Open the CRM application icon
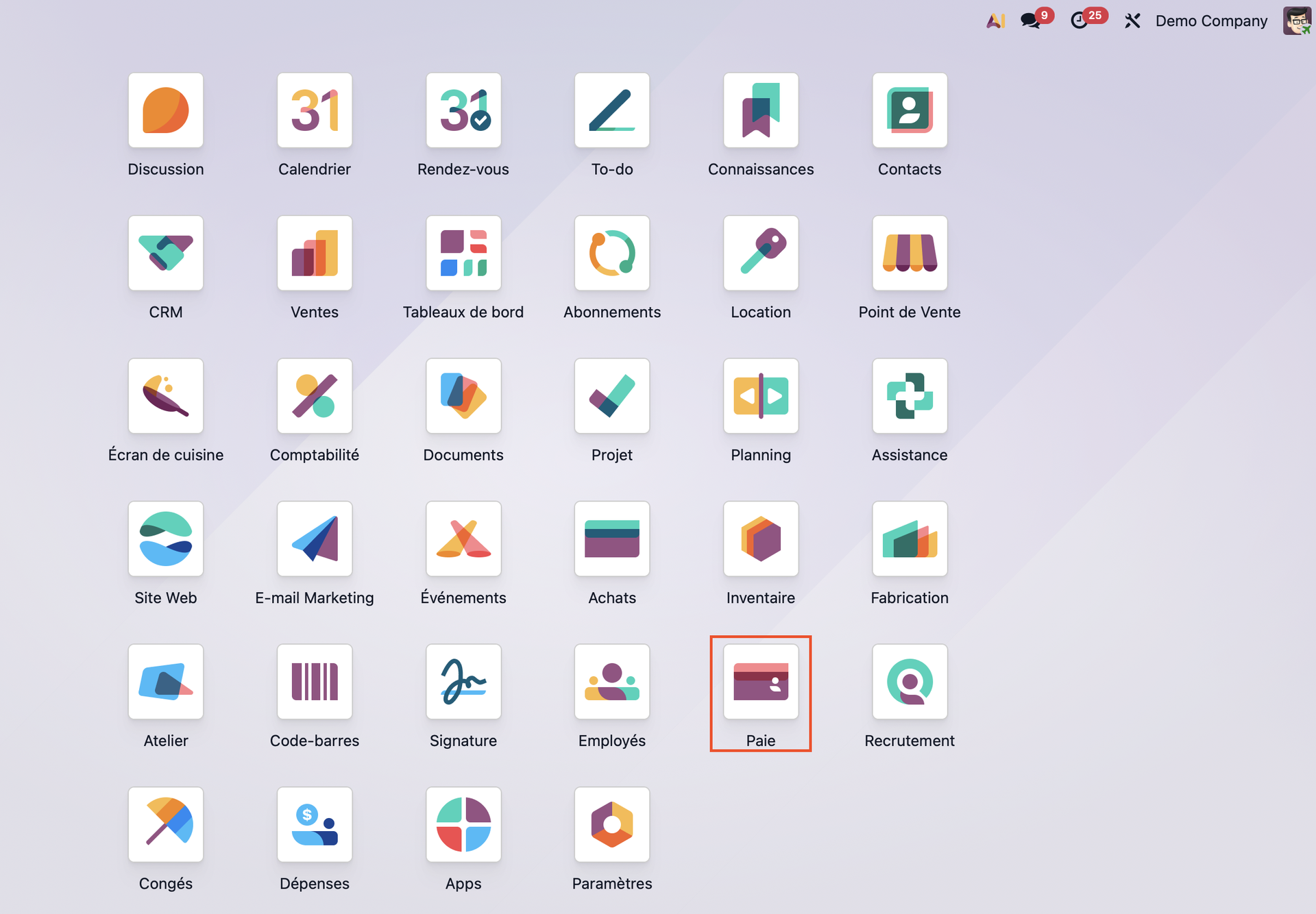The image size is (1316, 914). (x=165, y=254)
